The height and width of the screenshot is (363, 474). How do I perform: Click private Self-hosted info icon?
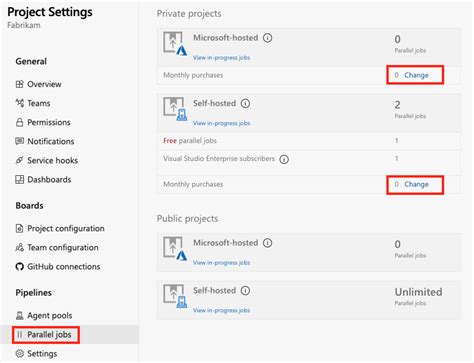[245, 103]
